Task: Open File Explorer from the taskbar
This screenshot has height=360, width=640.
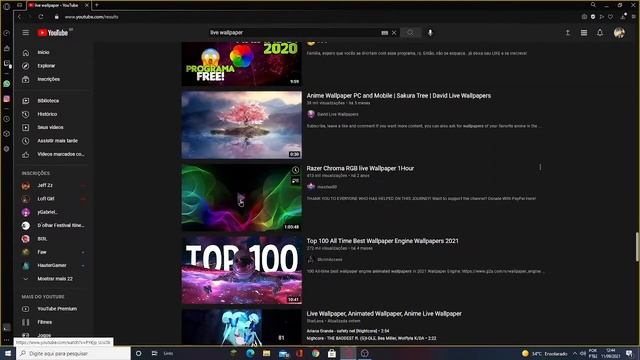Action: point(267,353)
